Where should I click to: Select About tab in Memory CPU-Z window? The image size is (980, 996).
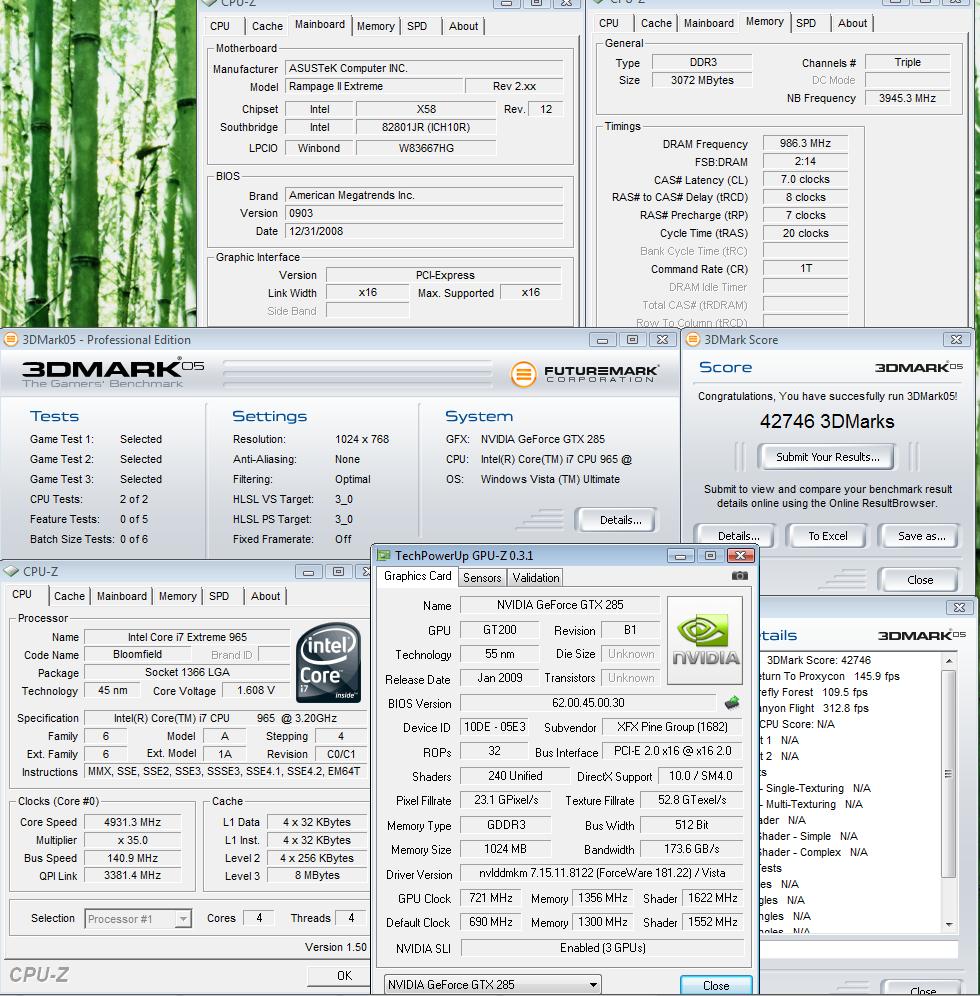(852, 23)
